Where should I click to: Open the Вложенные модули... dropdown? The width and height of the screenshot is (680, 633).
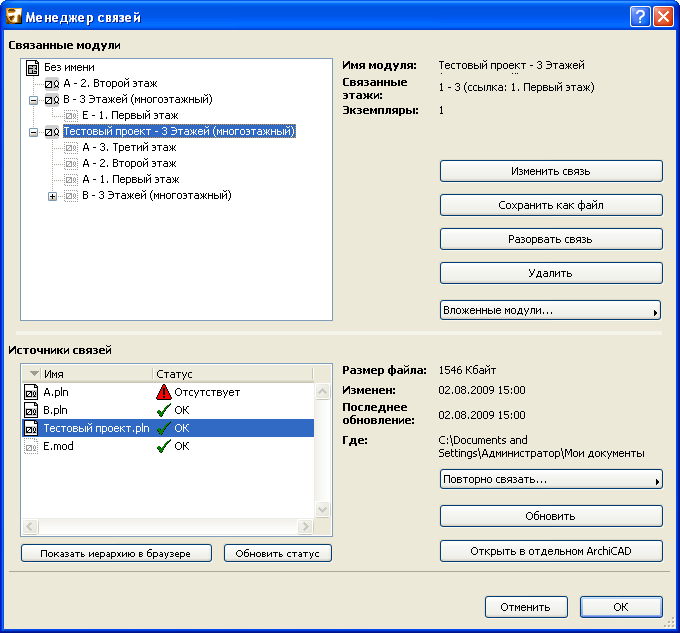click(x=550, y=310)
